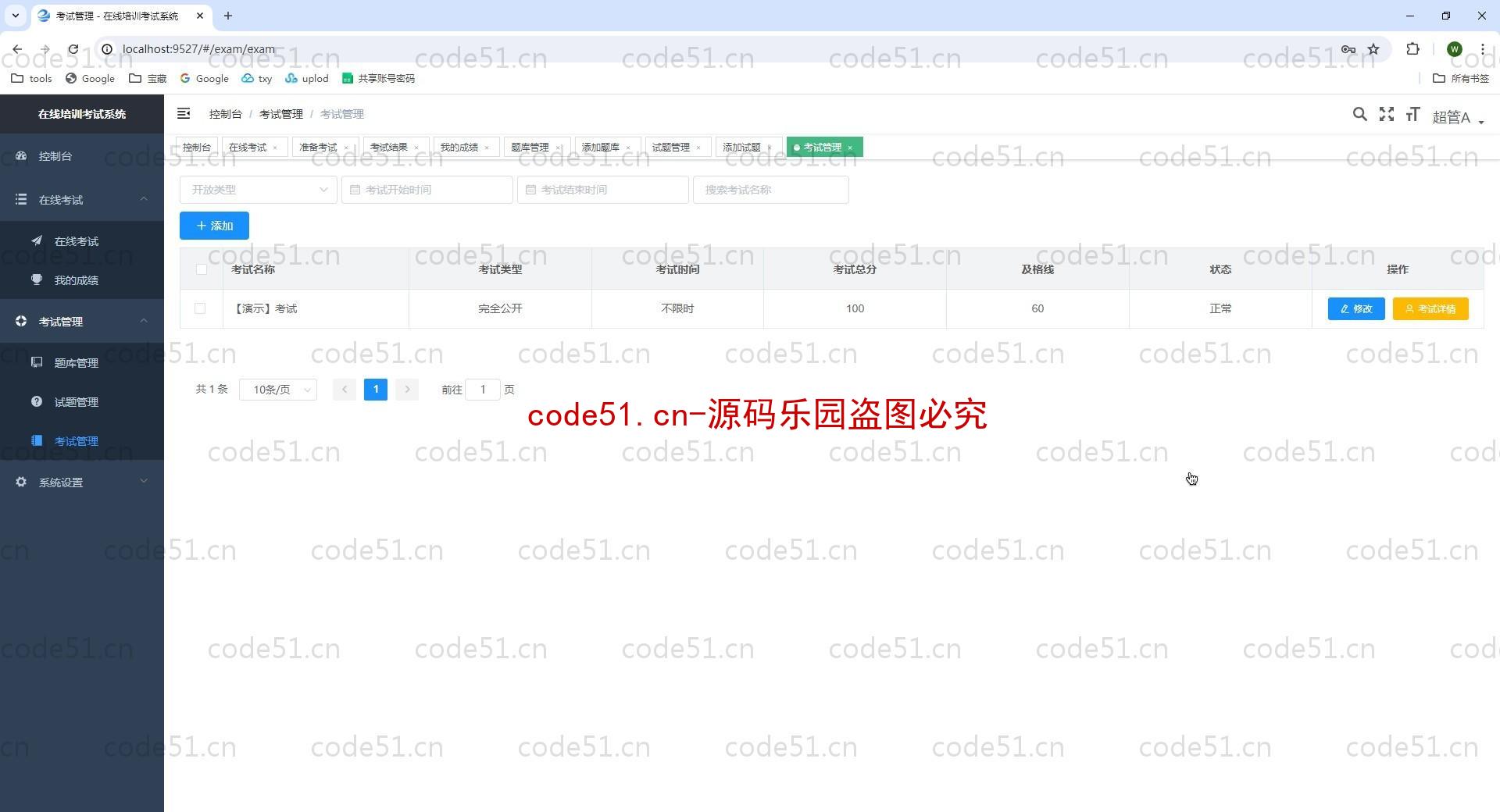Go back in browser history
The image size is (1500, 812).
click(17, 49)
